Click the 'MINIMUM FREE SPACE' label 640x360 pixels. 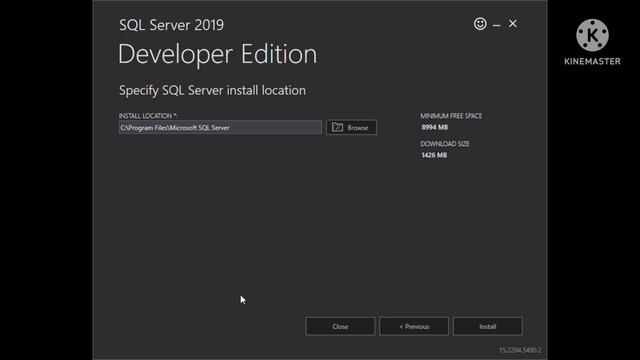[x=451, y=116]
